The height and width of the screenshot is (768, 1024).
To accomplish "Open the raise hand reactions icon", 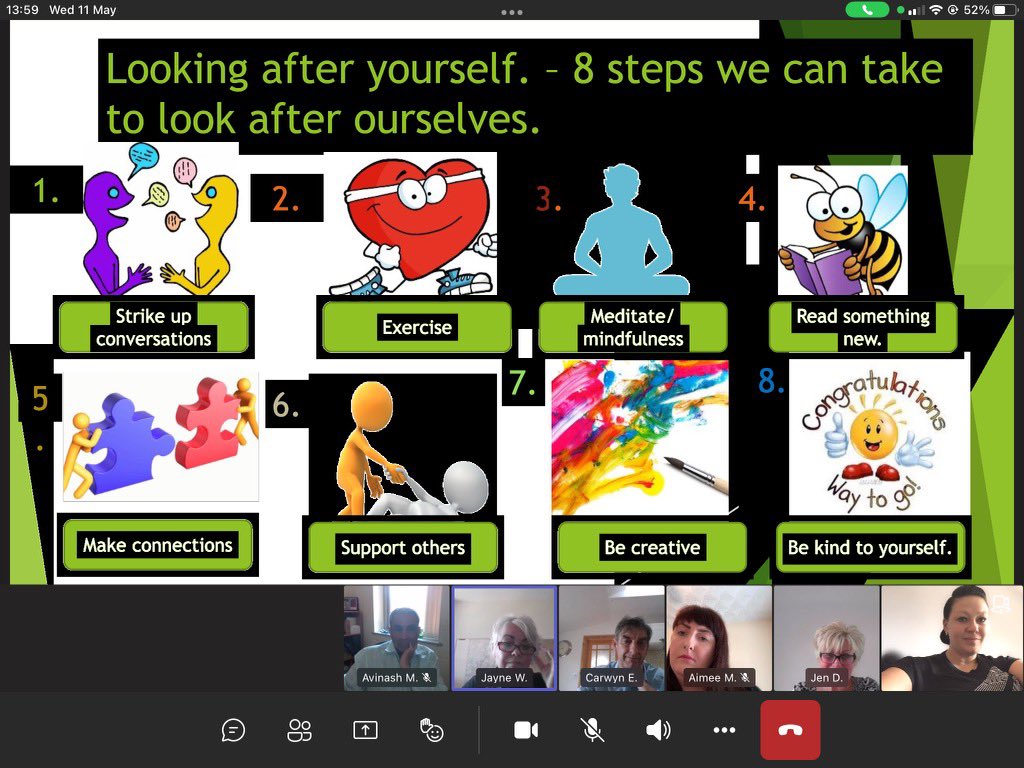I will tap(431, 730).
